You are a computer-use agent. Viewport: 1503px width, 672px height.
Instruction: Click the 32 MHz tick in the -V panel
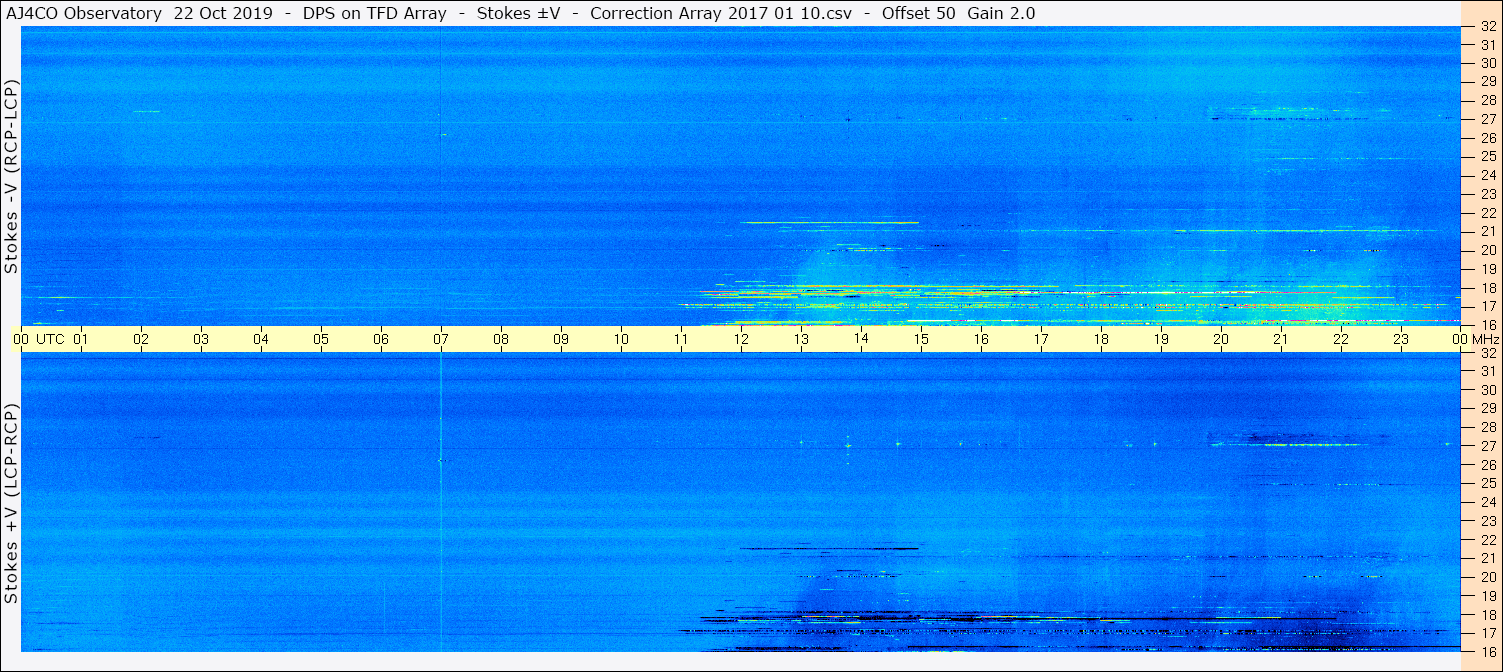1488,27
